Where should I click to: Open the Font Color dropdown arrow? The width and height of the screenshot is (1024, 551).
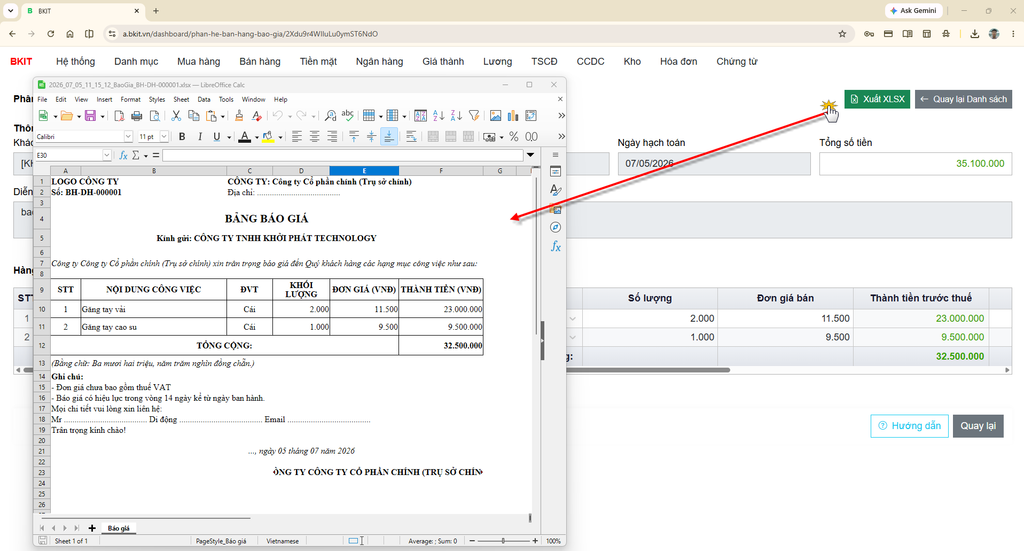pos(257,137)
